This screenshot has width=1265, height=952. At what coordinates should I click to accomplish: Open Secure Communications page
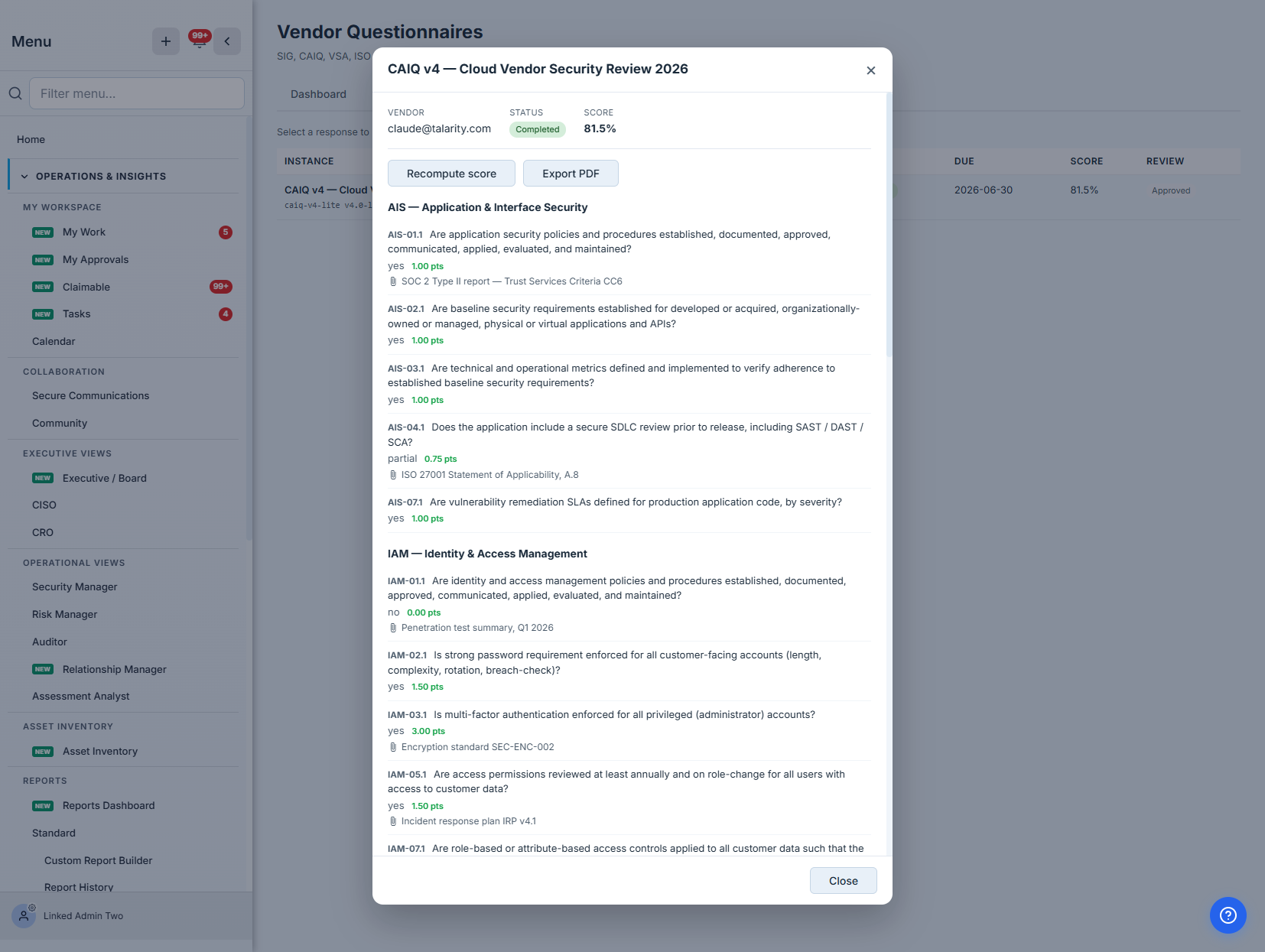coord(90,396)
